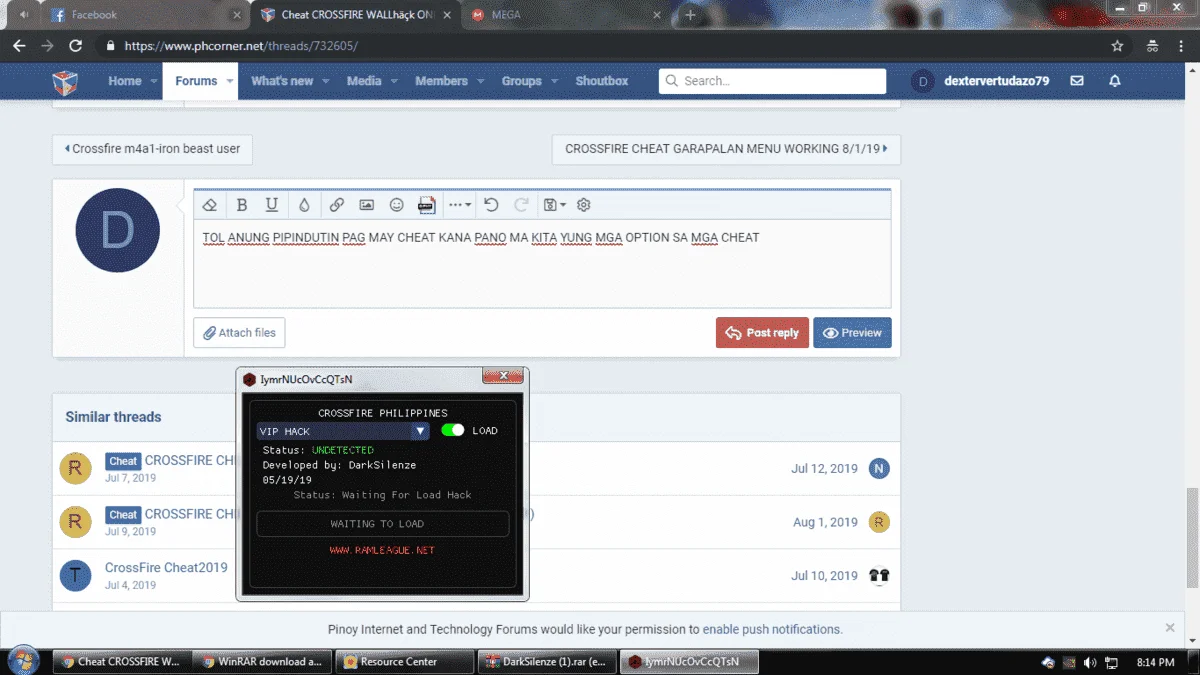
Task: Click the Attach files button
Action: (x=240, y=333)
